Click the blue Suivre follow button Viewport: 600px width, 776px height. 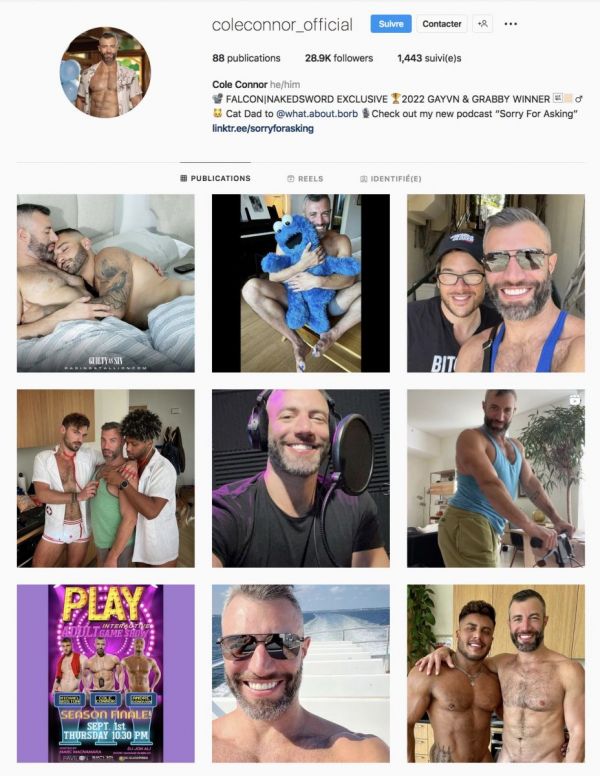click(x=391, y=24)
